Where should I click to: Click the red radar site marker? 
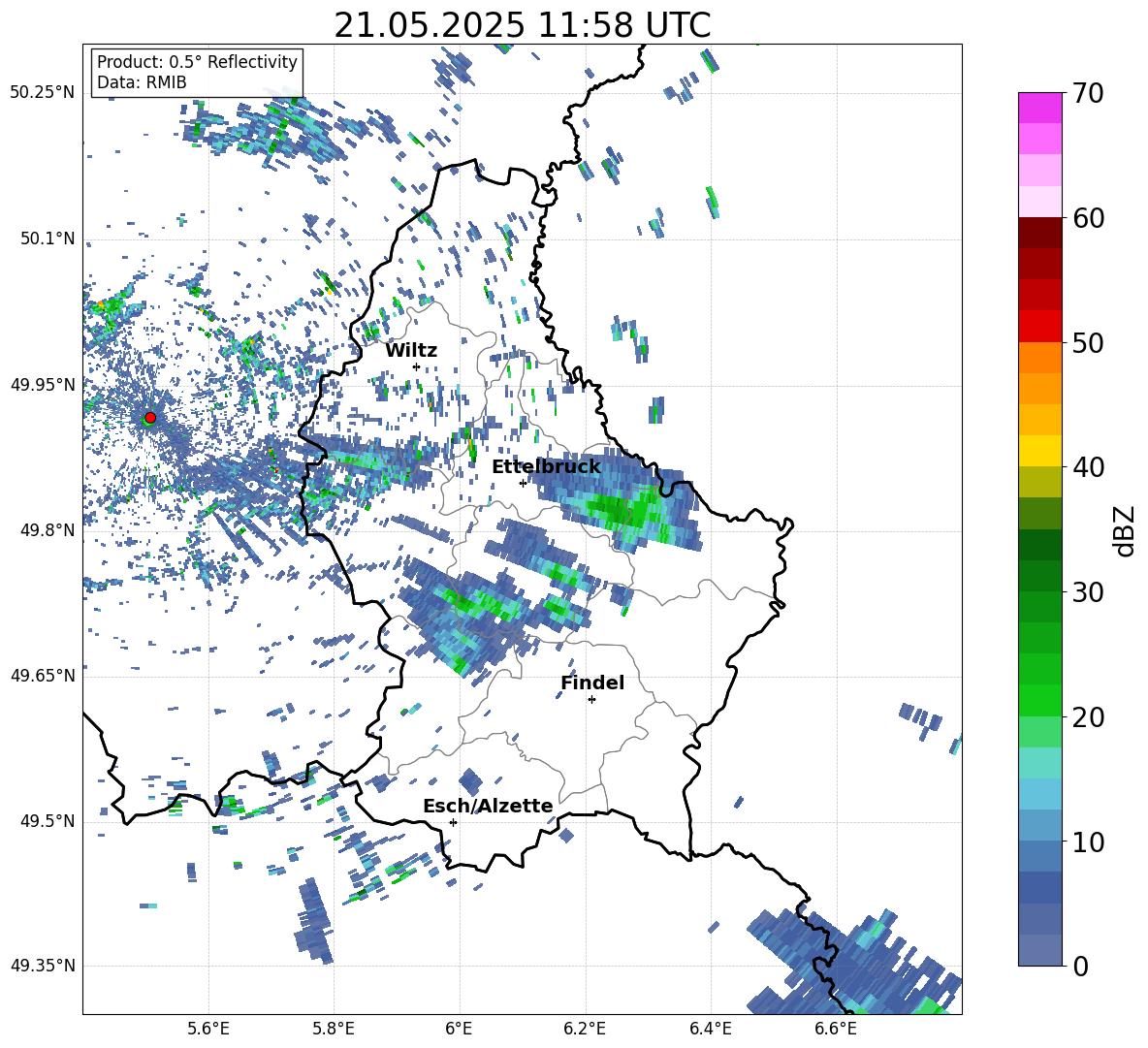click(150, 417)
